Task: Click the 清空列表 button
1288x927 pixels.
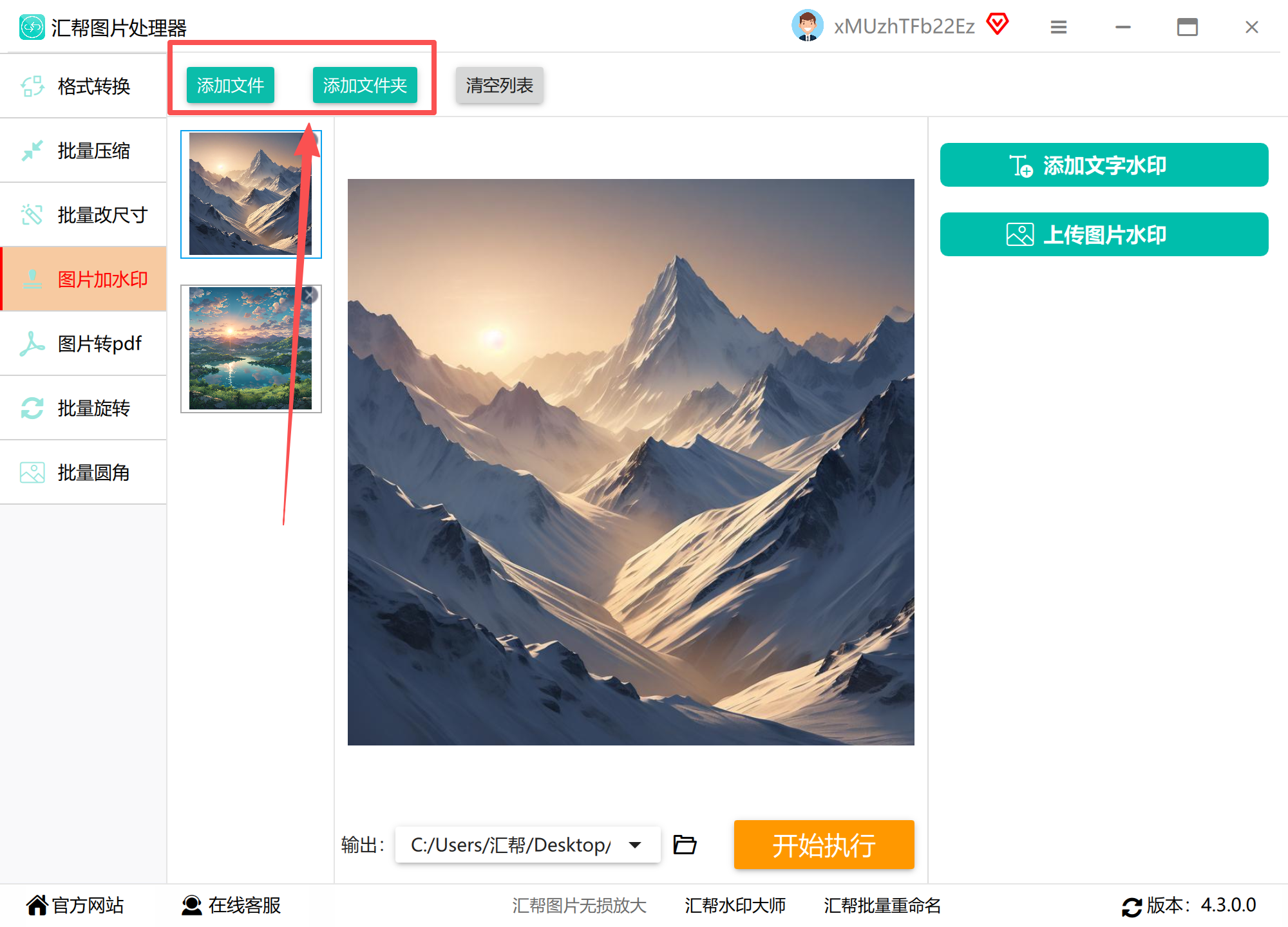Action: coord(500,85)
